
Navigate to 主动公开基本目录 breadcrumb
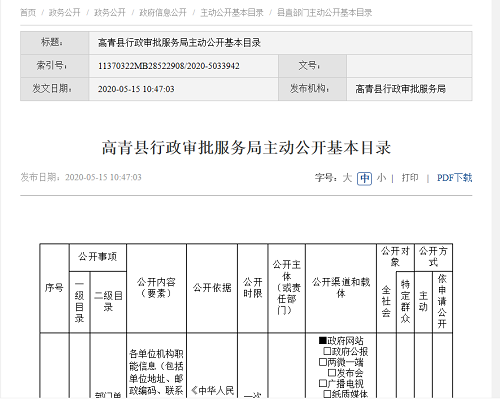point(232,13)
